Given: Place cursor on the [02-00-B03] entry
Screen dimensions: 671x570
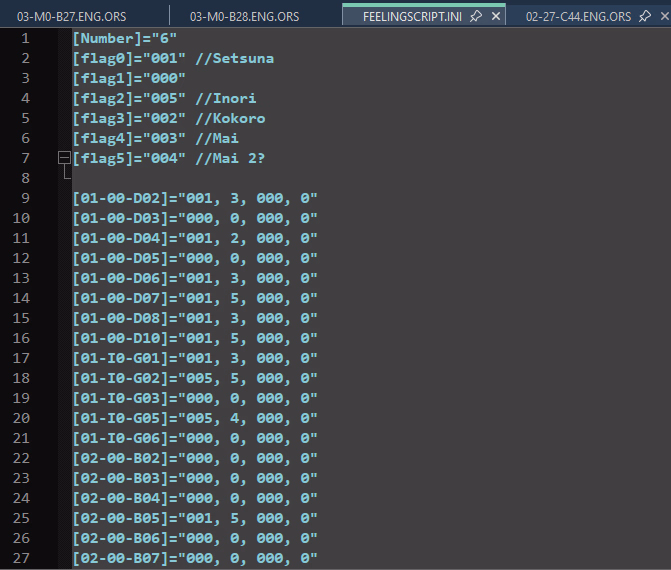Looking at the screenshot, I should [195, 478].
